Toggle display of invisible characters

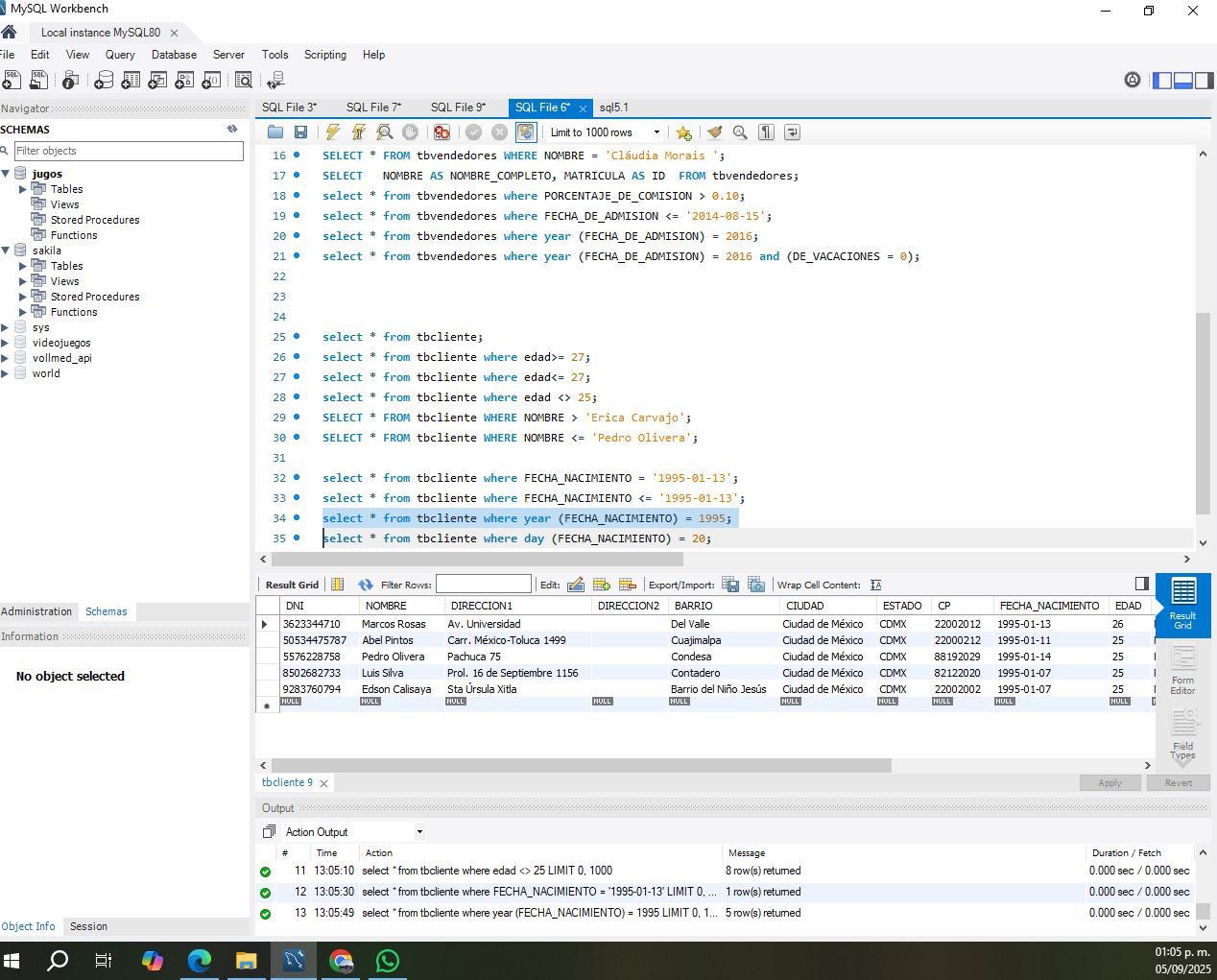pyautogui.click(x=766, y=132)
